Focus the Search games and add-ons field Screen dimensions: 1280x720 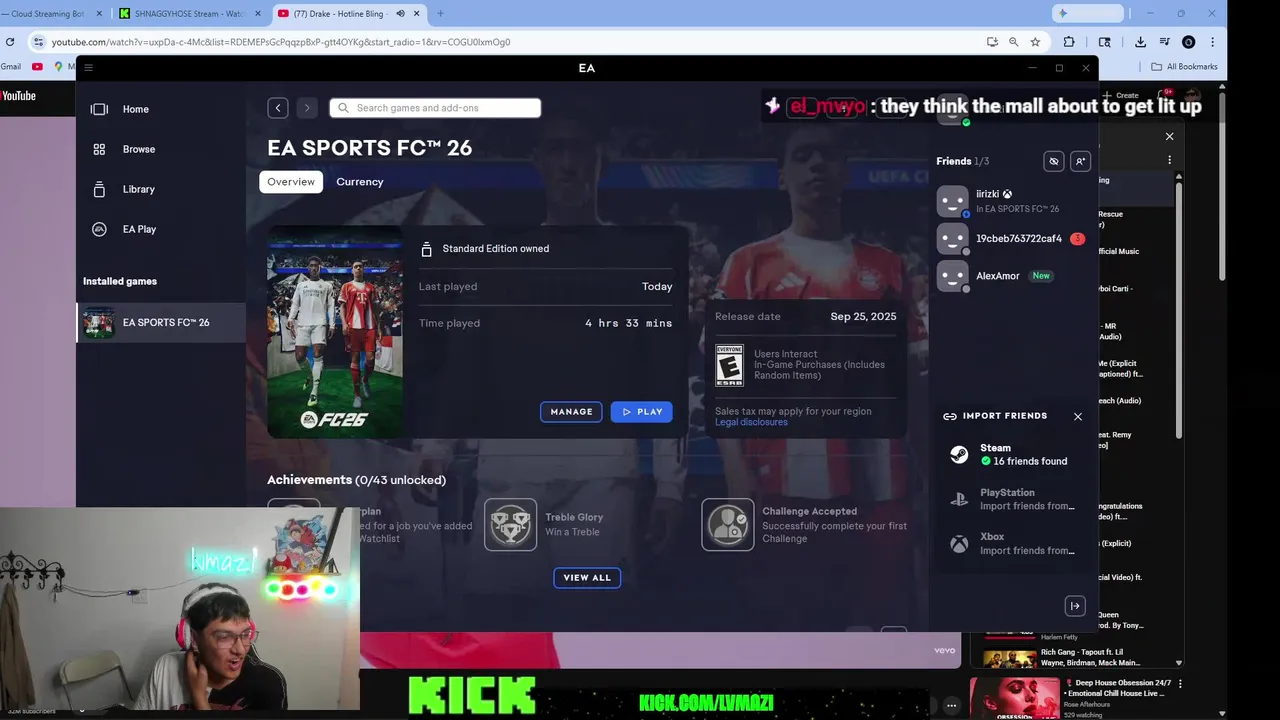435,108
